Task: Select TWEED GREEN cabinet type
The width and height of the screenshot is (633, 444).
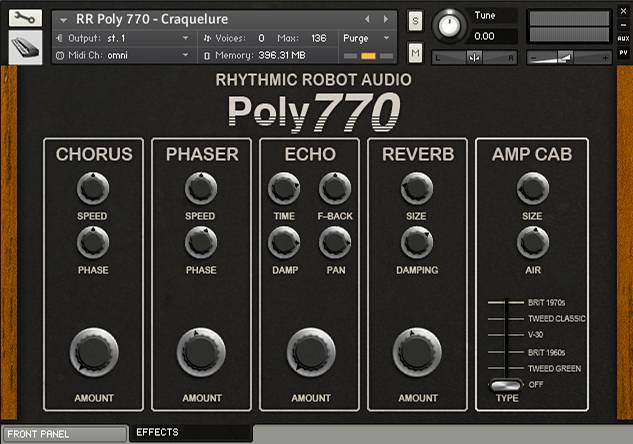Action: (x=554, y=369)
